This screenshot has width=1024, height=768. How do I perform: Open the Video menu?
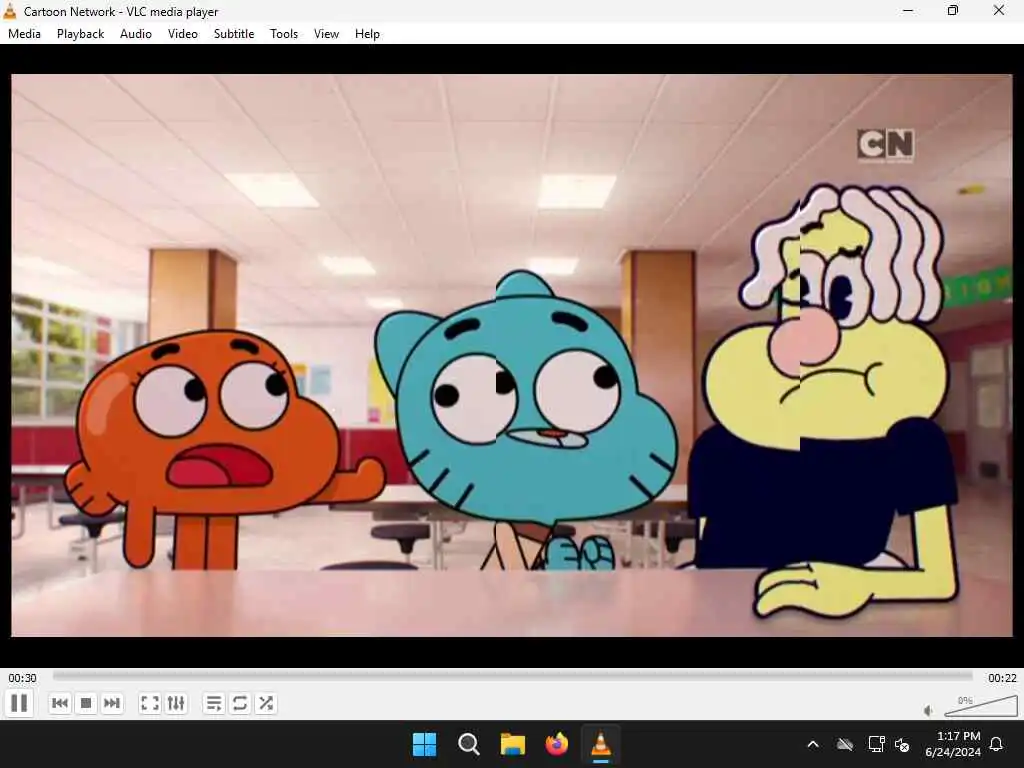point(183,34)
